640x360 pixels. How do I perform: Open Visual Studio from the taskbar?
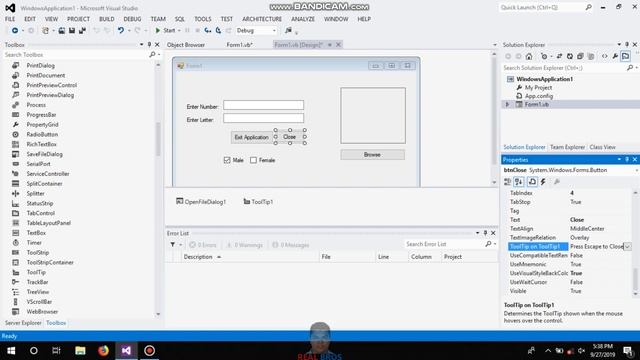(126, 350)
